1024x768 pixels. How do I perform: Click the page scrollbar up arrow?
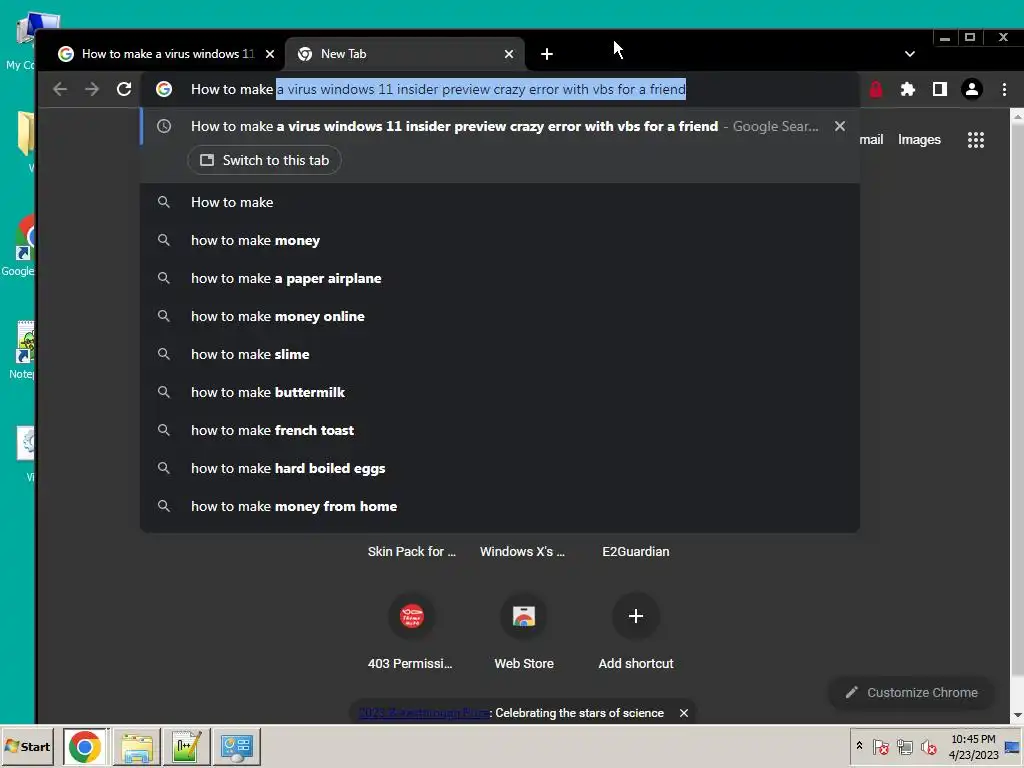pyautogui.click(x=1017, y=118)
